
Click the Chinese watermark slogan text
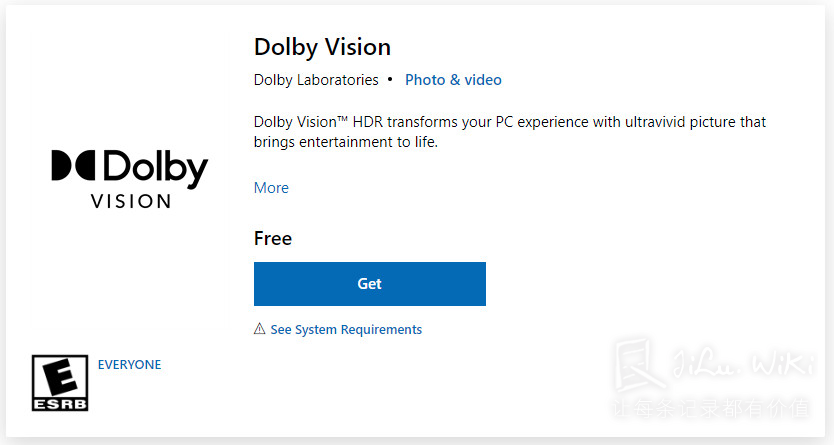pos(712,408)
